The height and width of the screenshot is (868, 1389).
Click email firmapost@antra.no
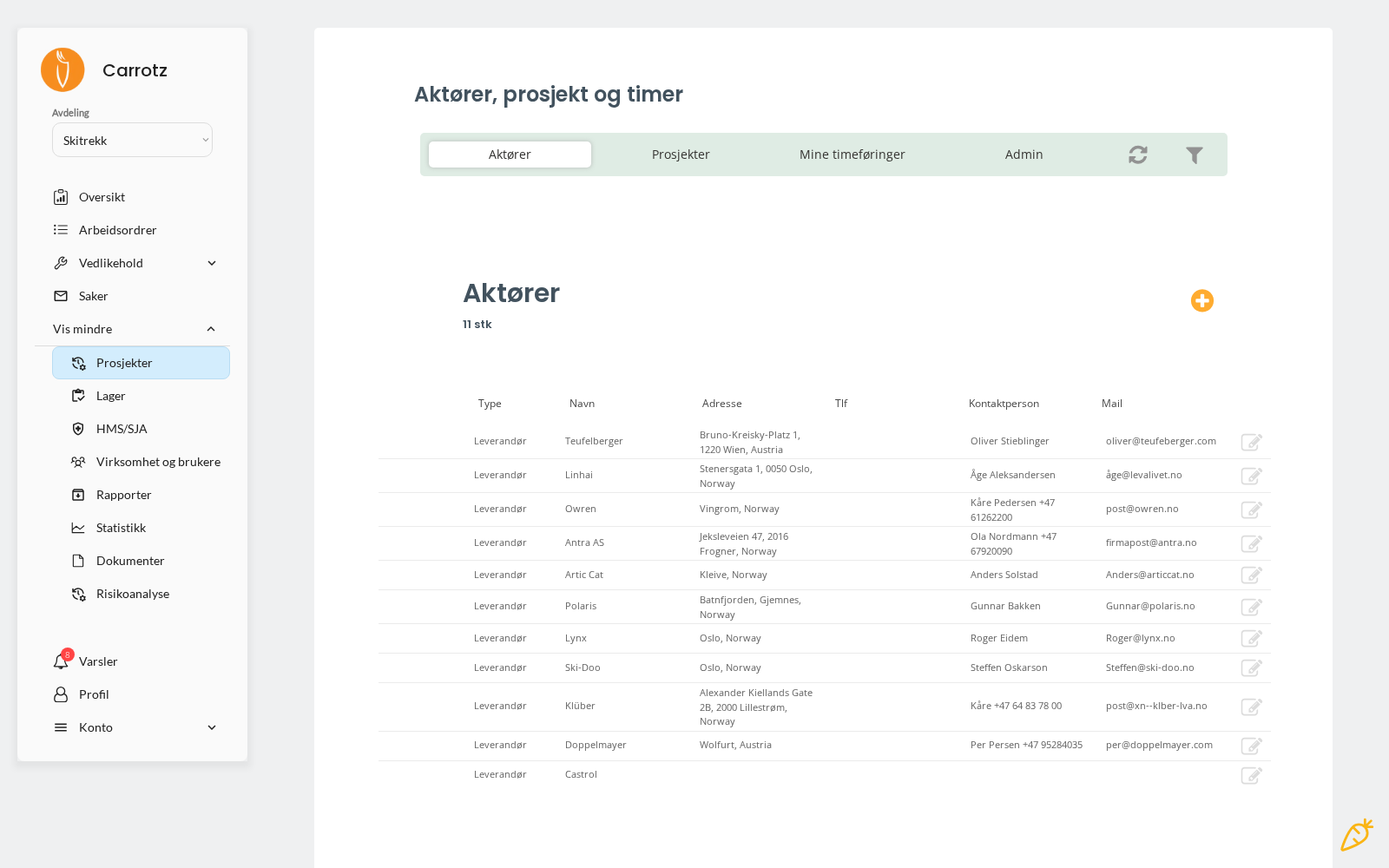click(x=1151, y=542)
